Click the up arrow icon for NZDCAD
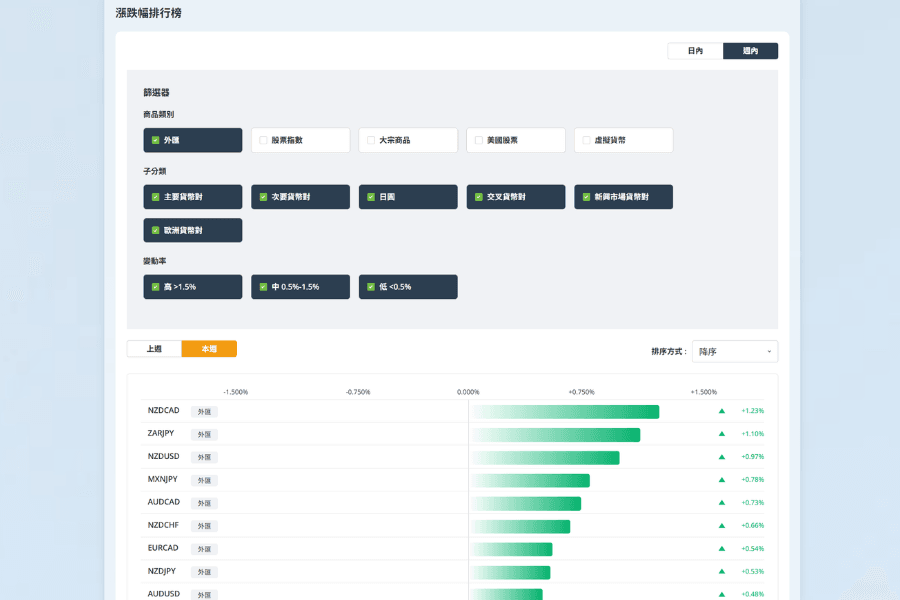Screen dimensions: 900x600 [x=722, y=411]
